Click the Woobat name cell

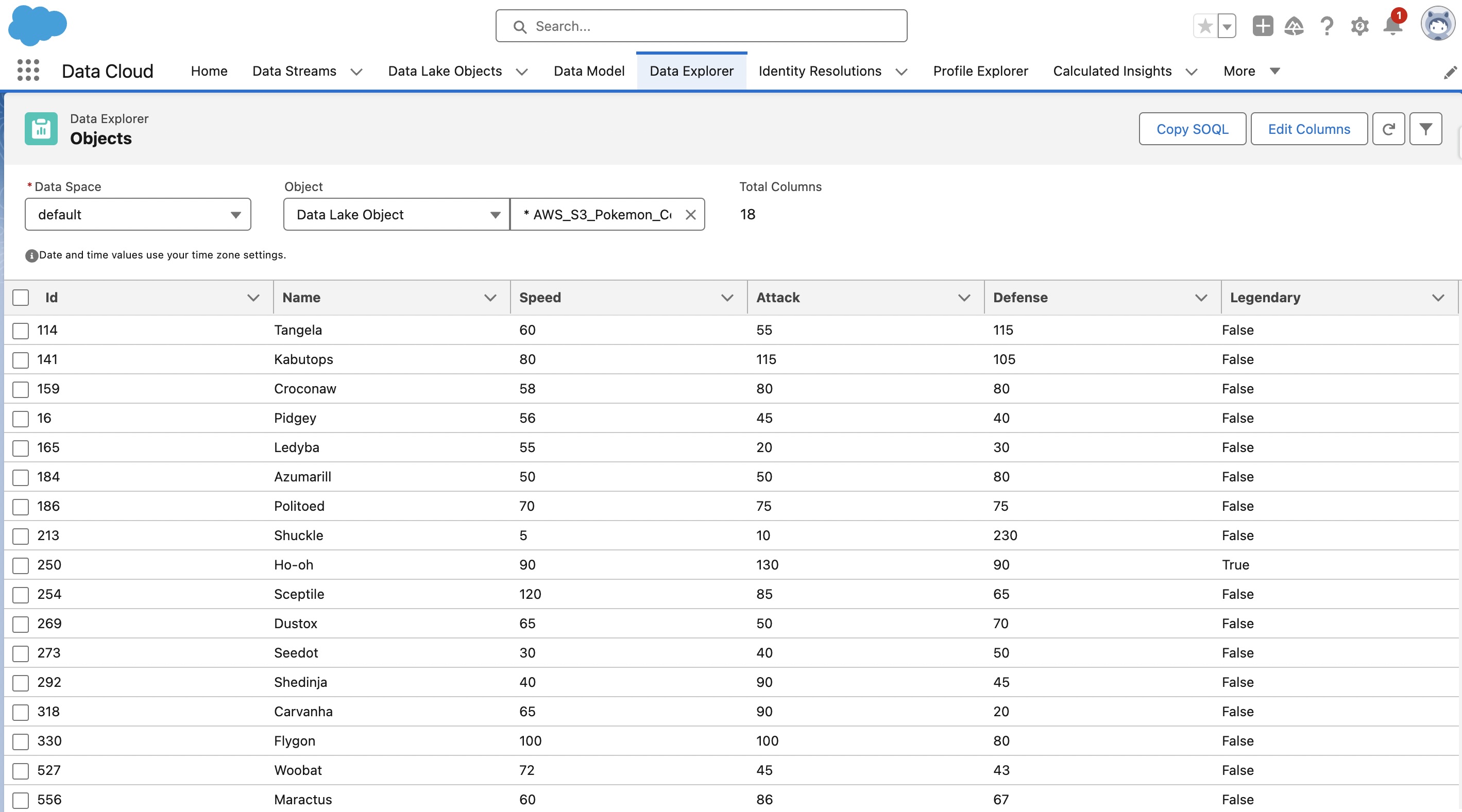298,770
